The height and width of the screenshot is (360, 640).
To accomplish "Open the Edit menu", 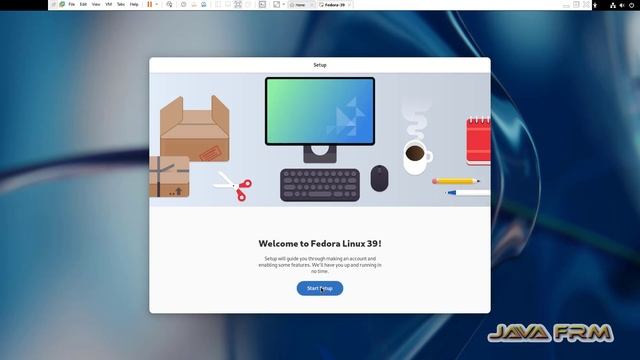I will (83, 4).
